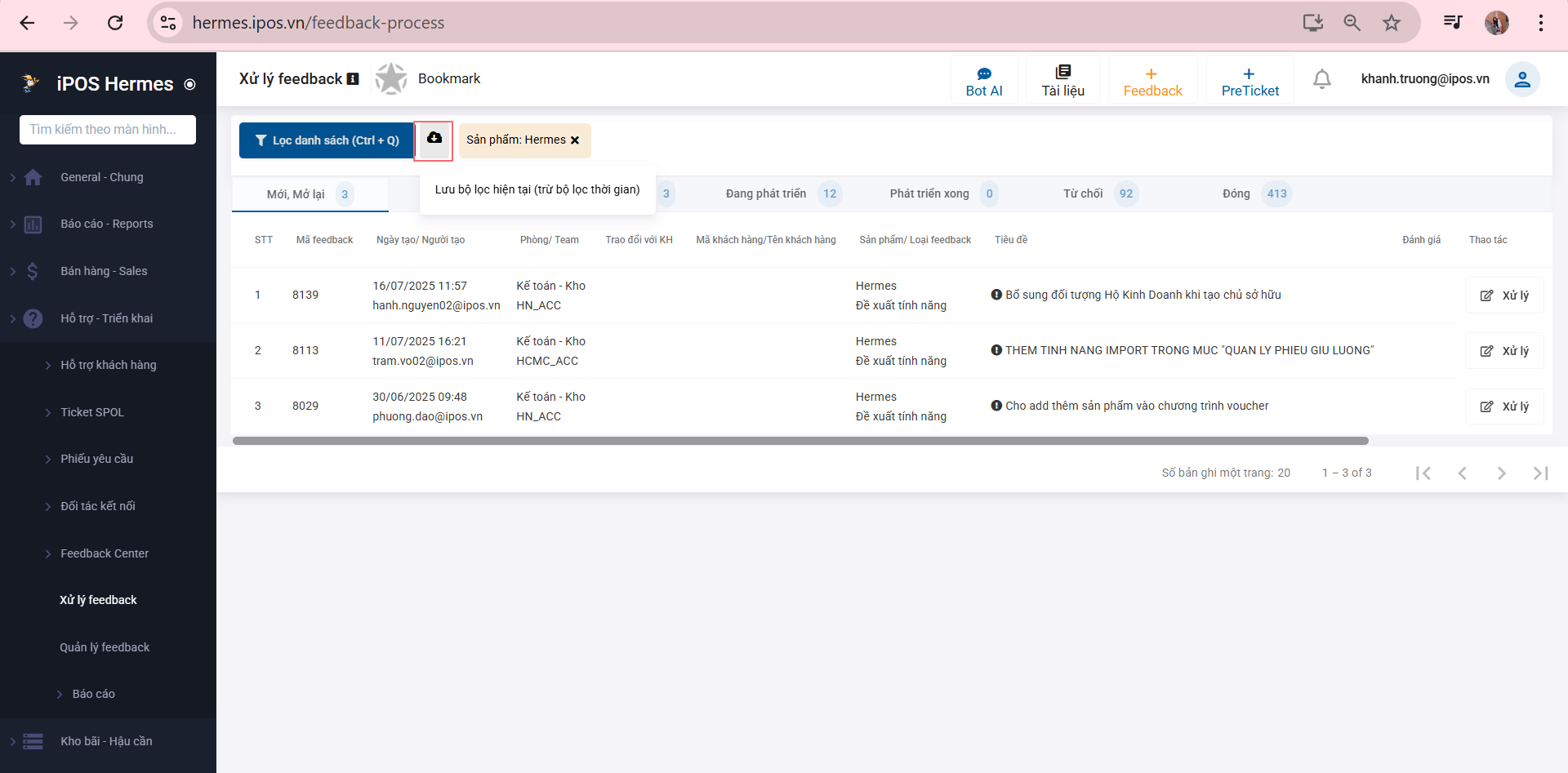Go to last page of results
1568x773 pixels.
1540,473
